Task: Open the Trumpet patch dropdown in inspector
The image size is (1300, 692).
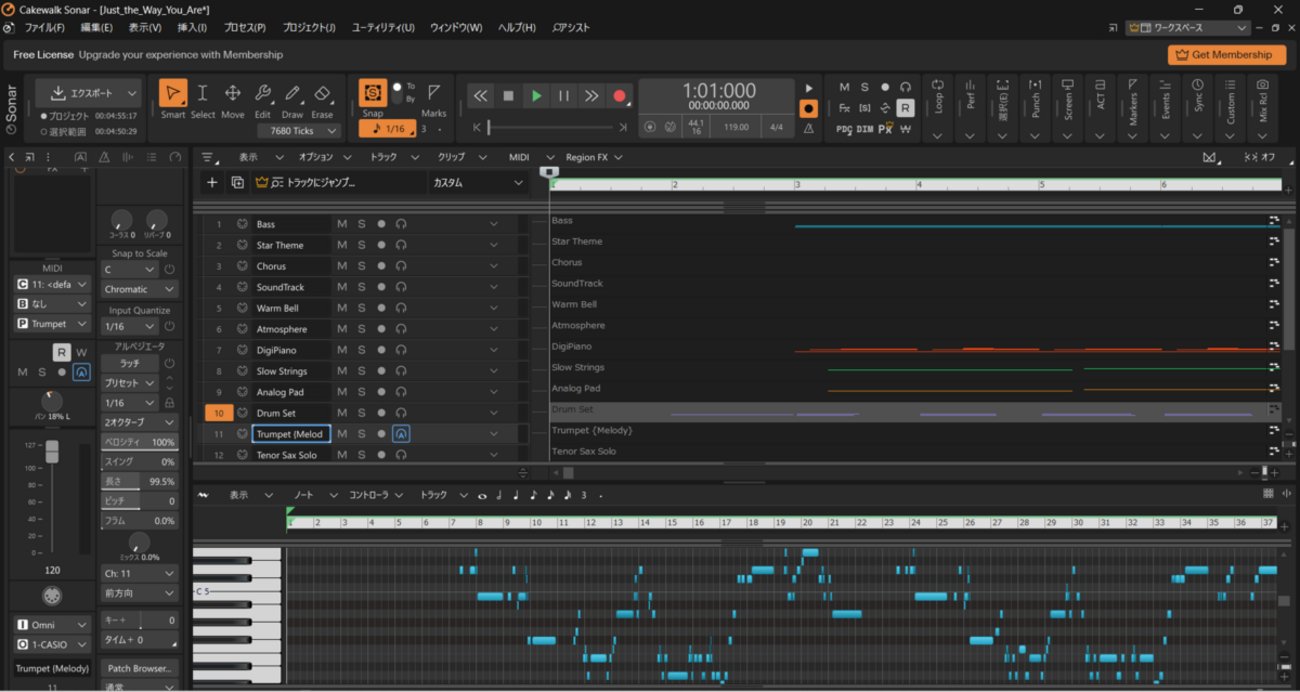Action: pos(52,324)
